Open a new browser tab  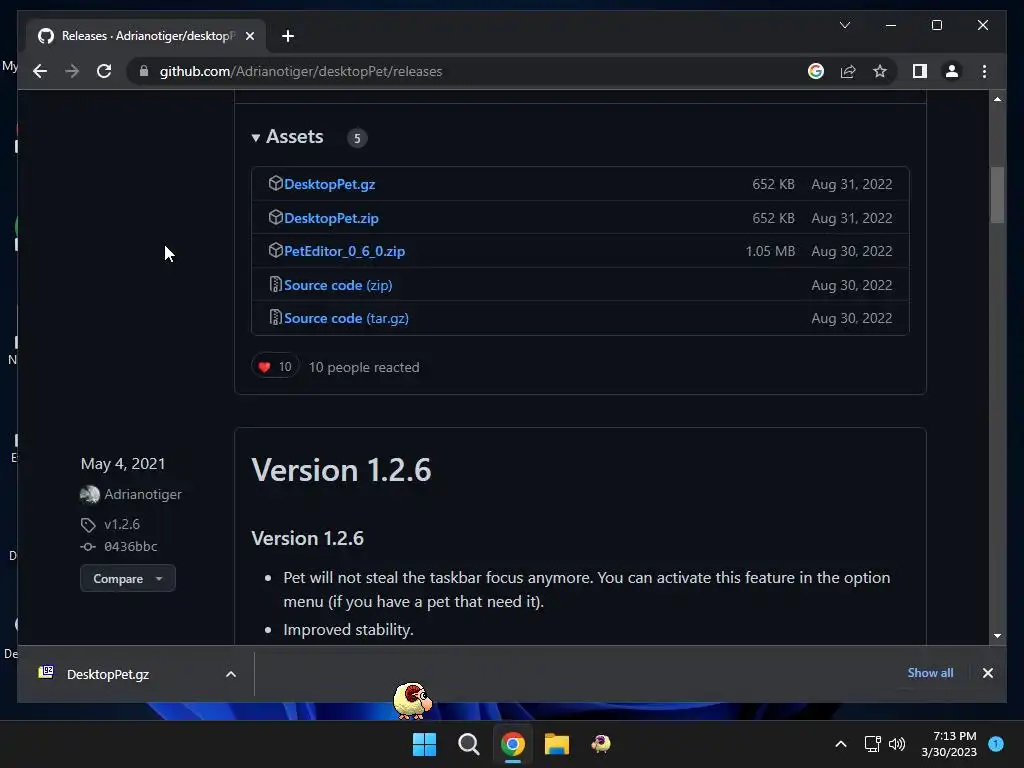(x=287, y=36)
